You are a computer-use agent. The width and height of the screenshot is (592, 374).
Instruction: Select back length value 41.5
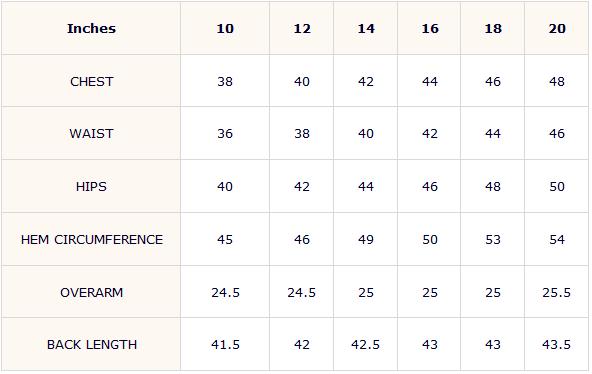pyautogui.click(x=225, y=345)
